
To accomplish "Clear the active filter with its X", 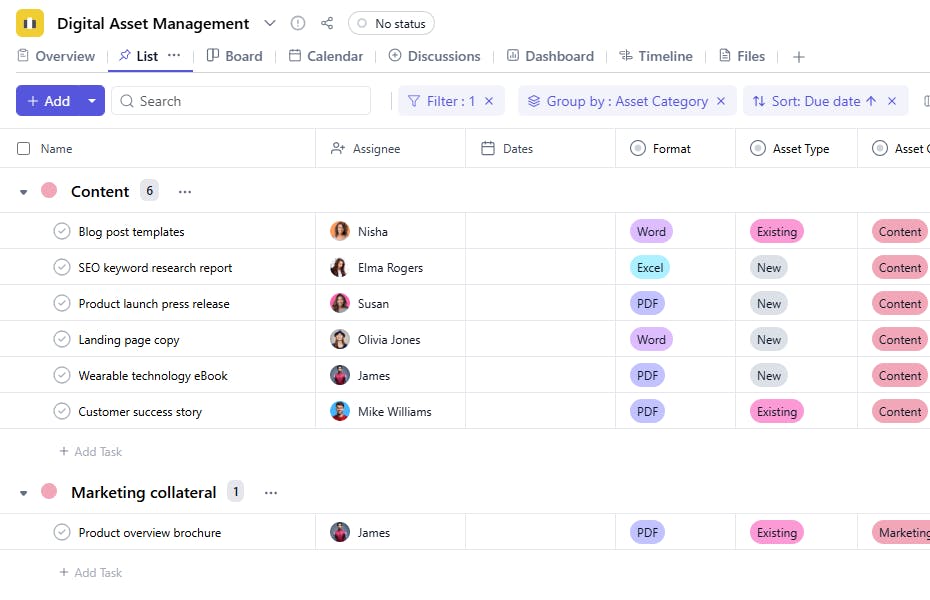I will 489,101.
